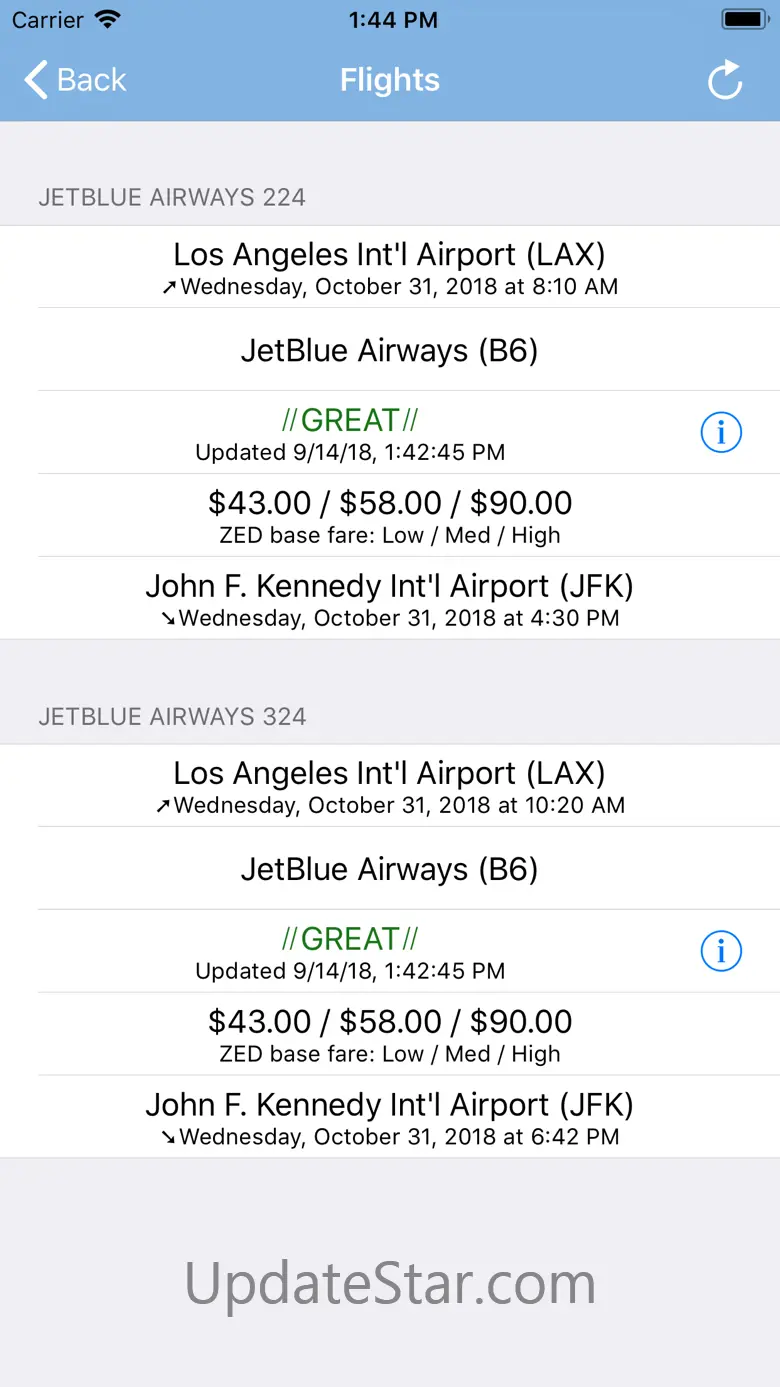
Task: Tap JETBLUE AIRWAYS 324 section header
Action: (172, 717)
